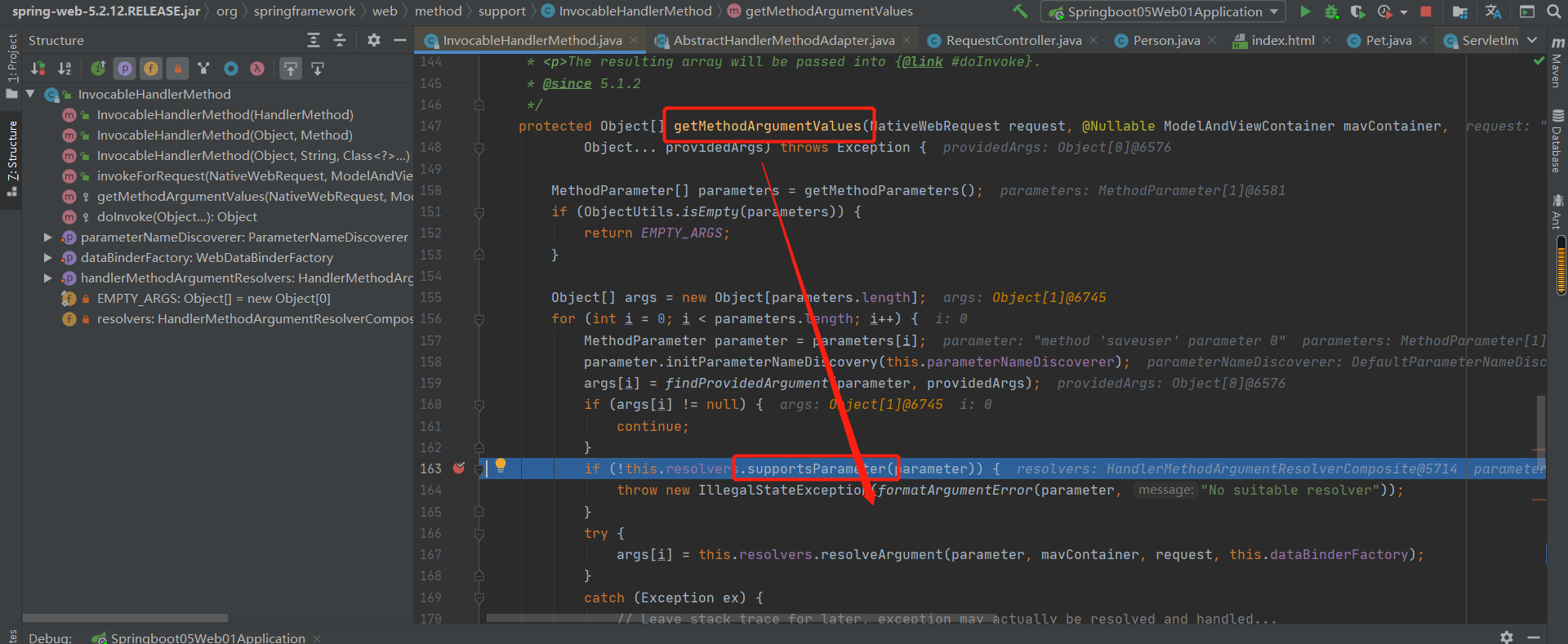Toggle Sort Alphabetically in Structure
The width and height of the screenshot is (1568, 644).
[x=65, y=69]
